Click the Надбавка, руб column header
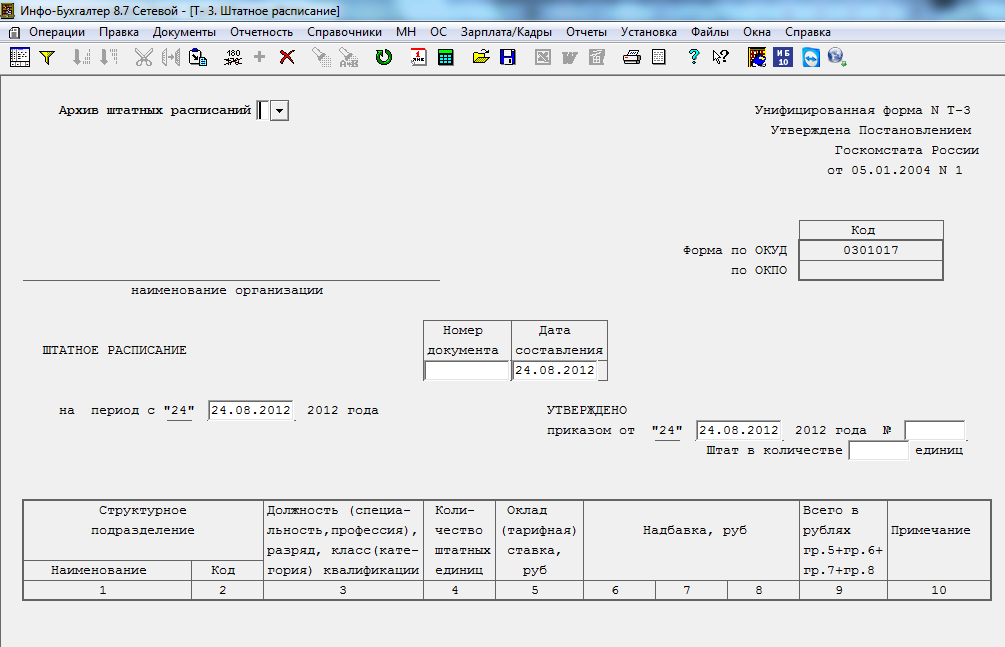 pyautogui.click(x=692, y=541)
